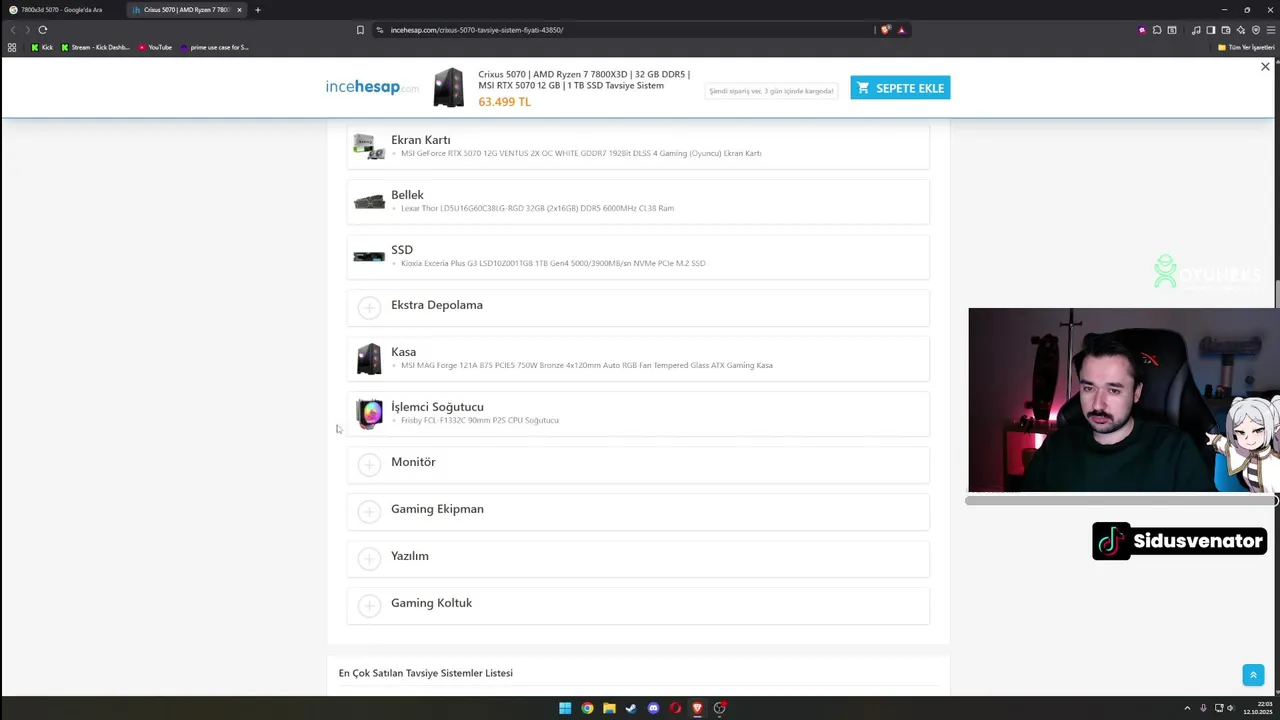Open Google Chrome from the taskbar
This screenshot has width=1280, height=720.
tap(587, 708)
